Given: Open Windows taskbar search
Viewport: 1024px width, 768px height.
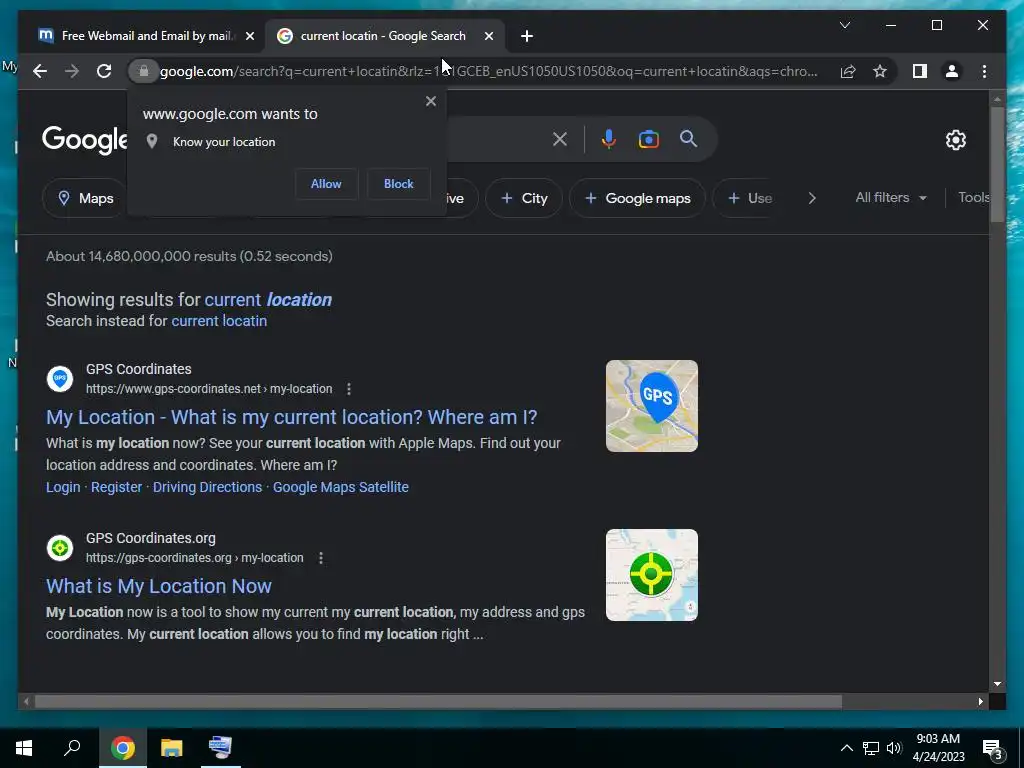Looking at the screenshot, I should tap(72, 748).
